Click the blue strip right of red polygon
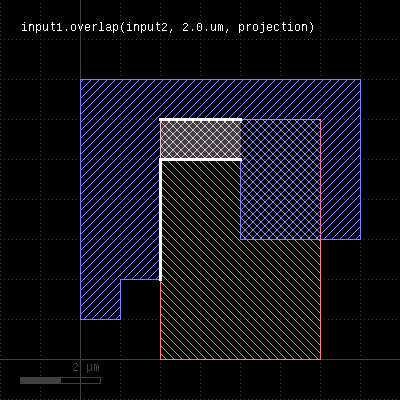Image resolution: width=400 pixels, height=400 pixels. (340, 179)
